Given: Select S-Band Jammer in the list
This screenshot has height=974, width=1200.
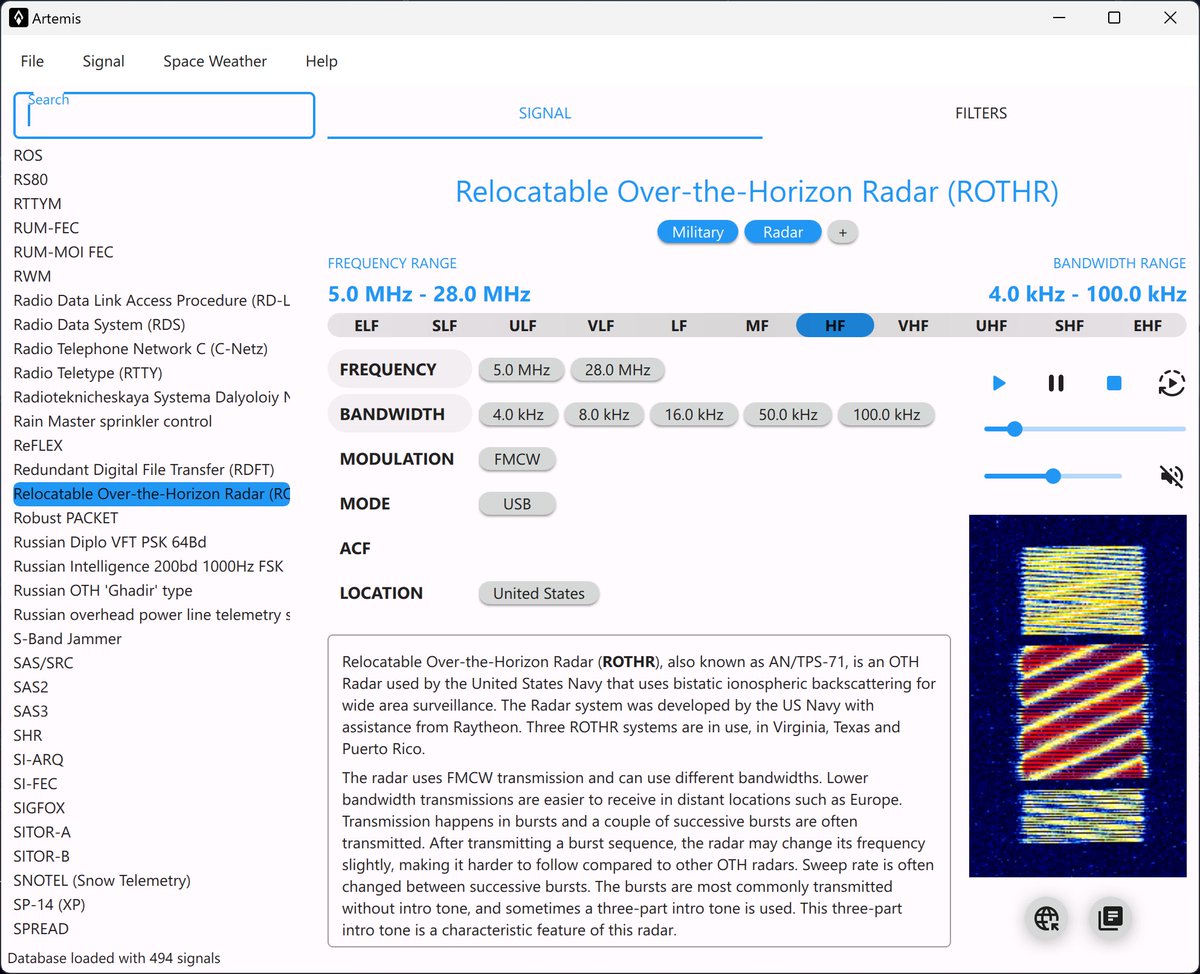Looking at the screenshot, I should 152,638.
